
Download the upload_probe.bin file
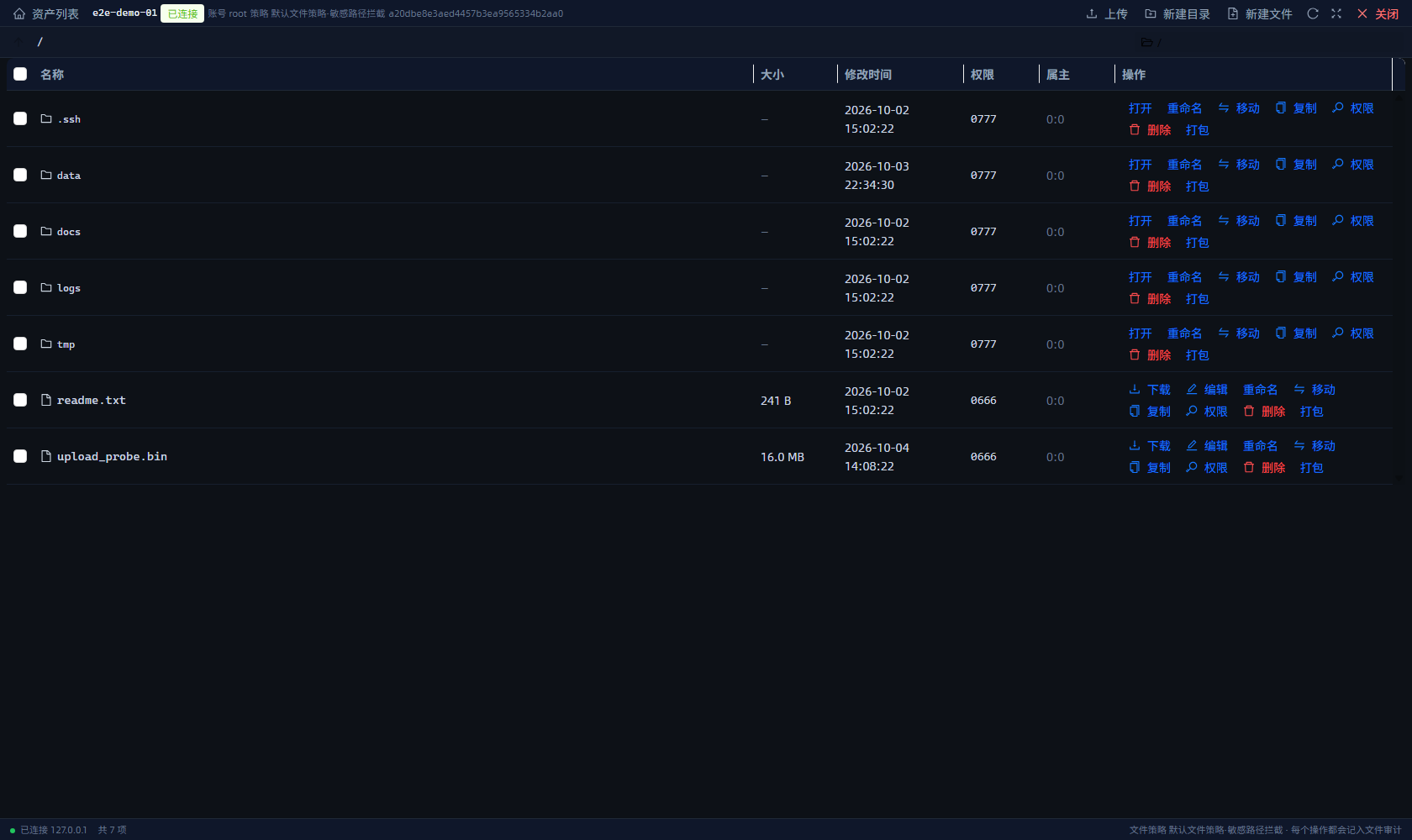pyautogui.click(x=1150, y=446)
